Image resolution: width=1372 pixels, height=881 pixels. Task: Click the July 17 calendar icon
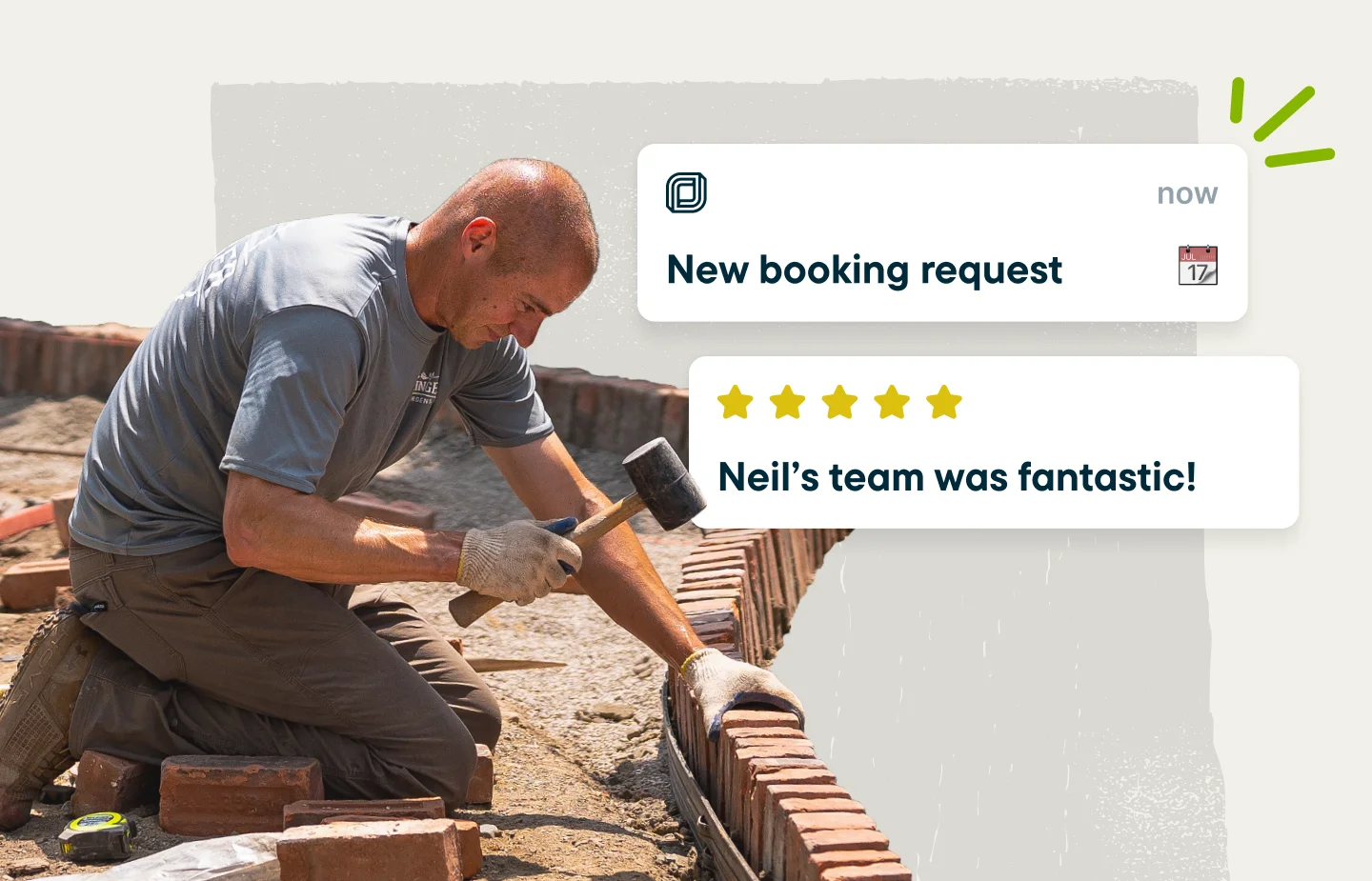(x=1198, y=266)
